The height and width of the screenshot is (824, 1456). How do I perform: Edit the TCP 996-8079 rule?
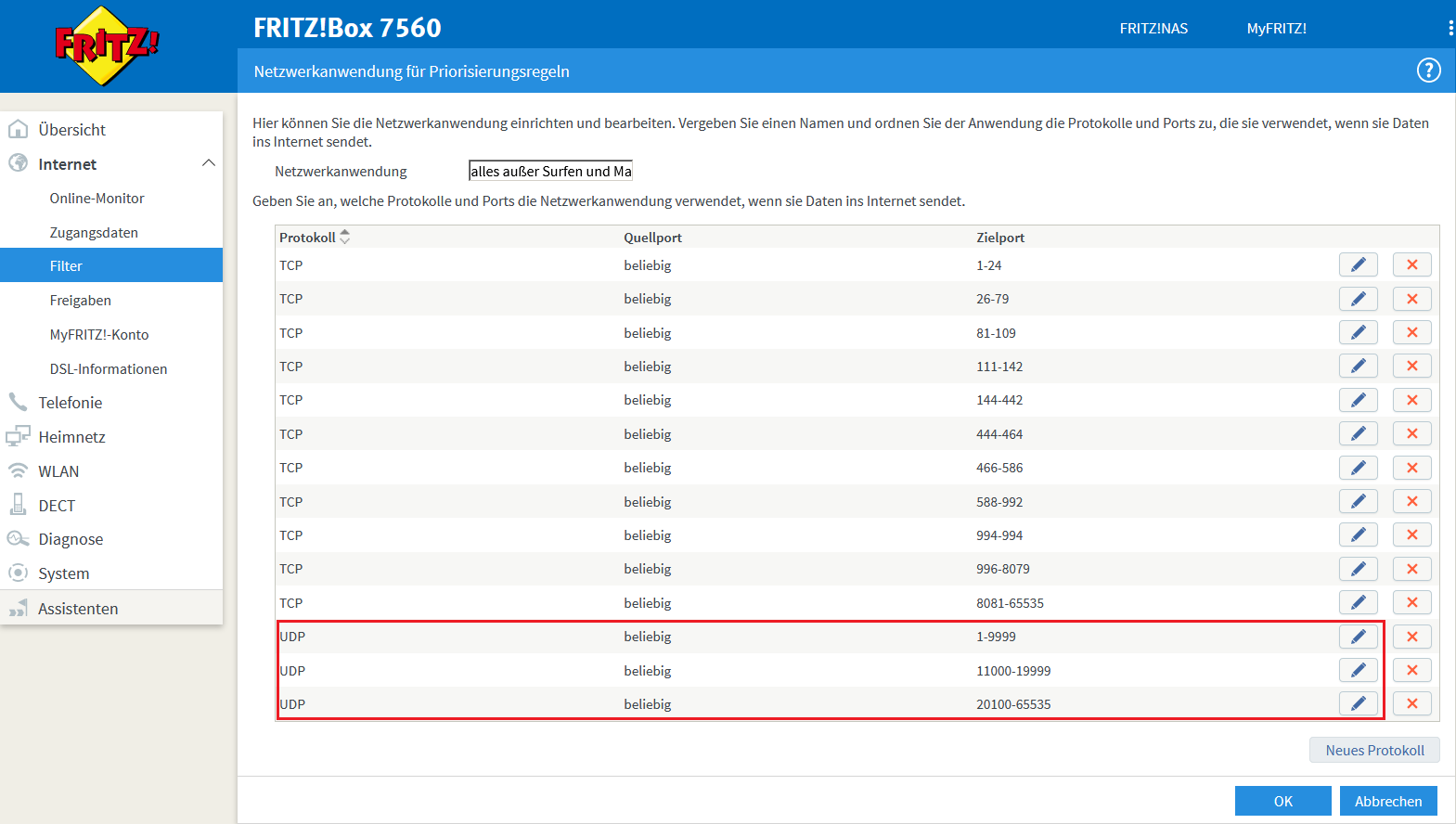coord(1358,569)
